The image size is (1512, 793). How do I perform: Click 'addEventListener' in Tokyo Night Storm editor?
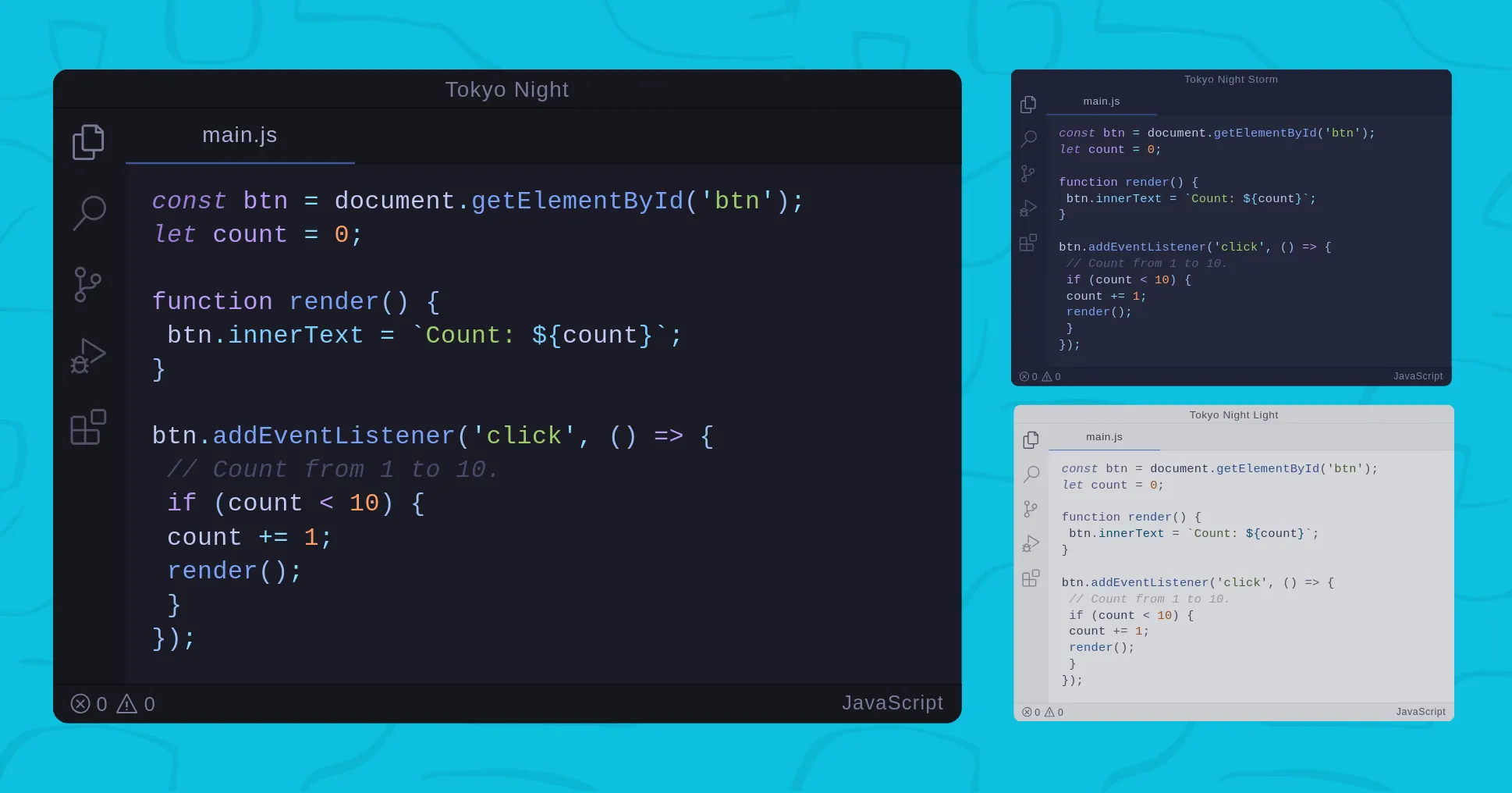(x=1147, y=247)
